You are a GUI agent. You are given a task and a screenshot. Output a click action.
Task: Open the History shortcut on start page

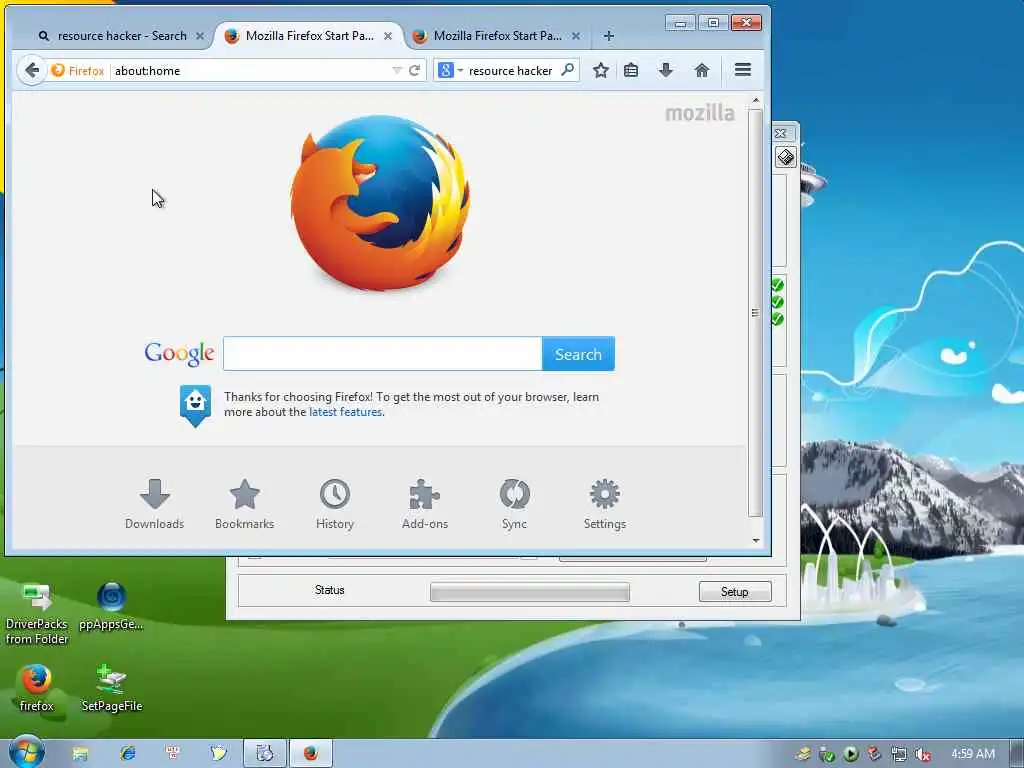(335, 504)
